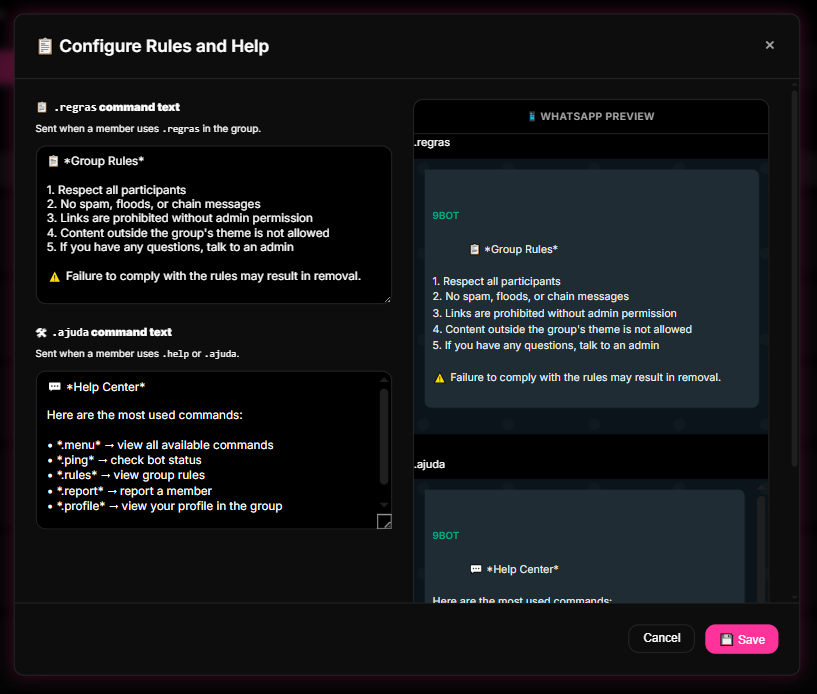The height and width of the screenshot is (694, 817).
Task: Click '1. Respect all participants' in the preview bubble
Action: click(x=497, y=281)
